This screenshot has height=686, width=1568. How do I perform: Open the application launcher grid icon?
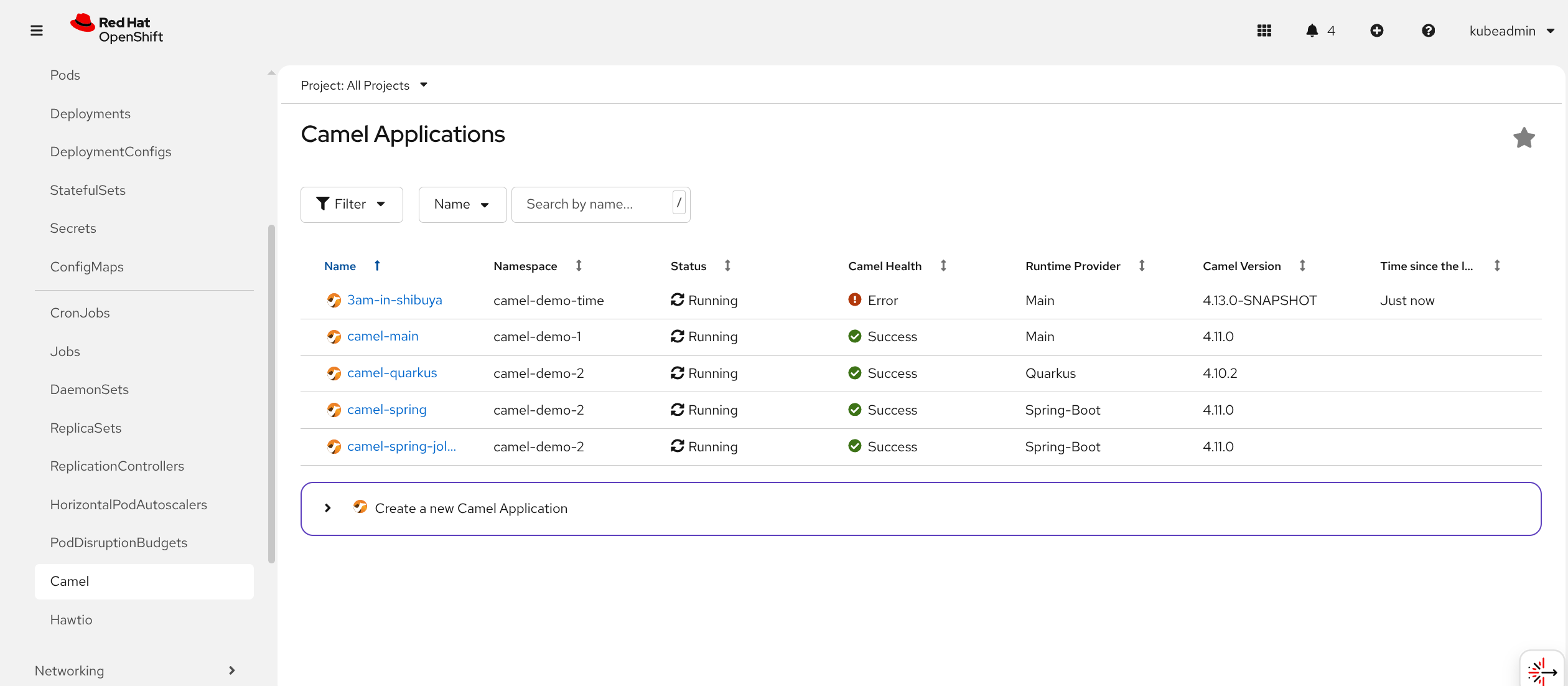click(1264, 31)
